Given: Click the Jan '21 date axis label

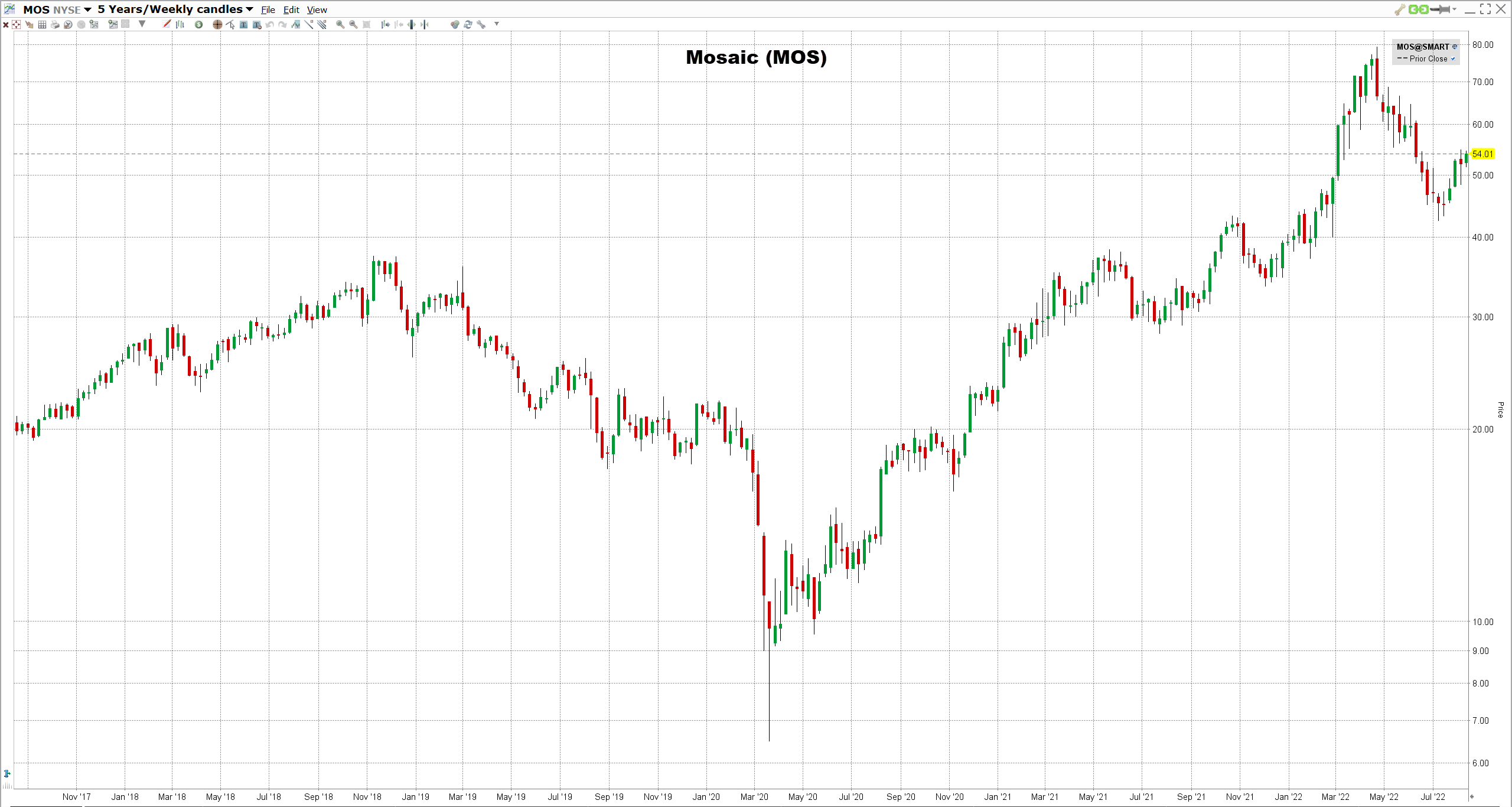Looking at the screenshot, I should tap(998, 797).
